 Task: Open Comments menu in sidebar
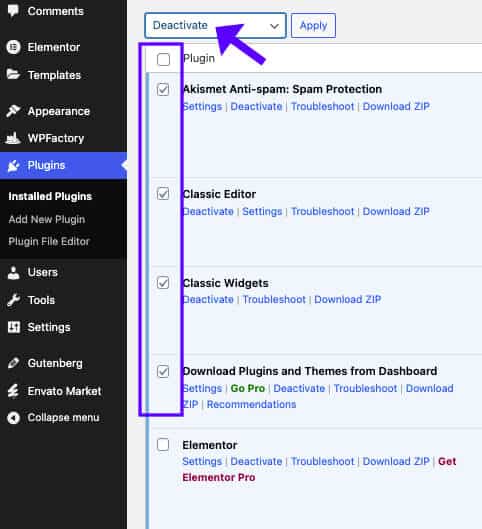56,11
